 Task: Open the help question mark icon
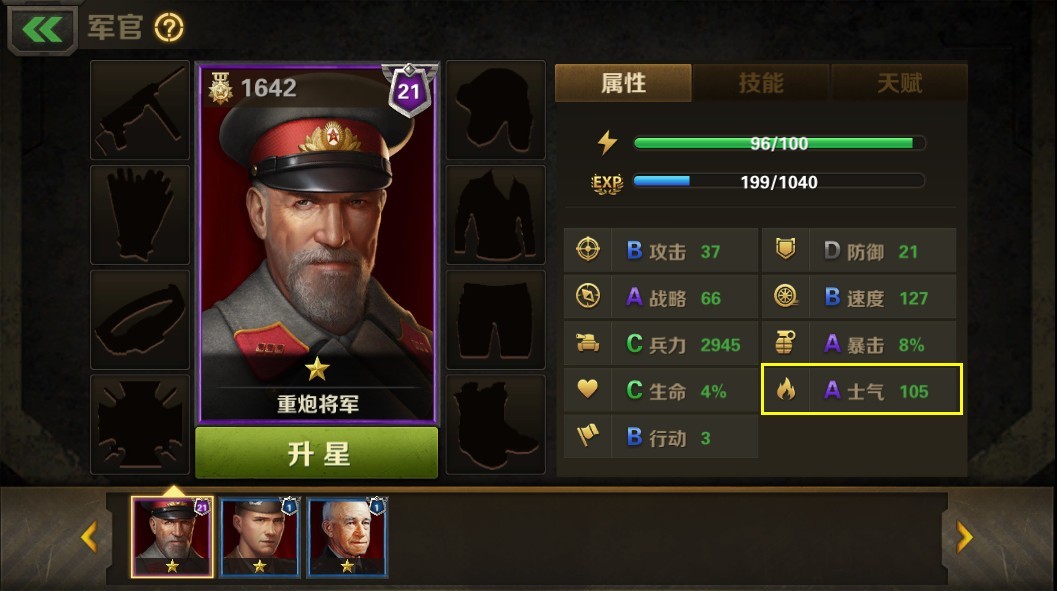click(169, 28)
